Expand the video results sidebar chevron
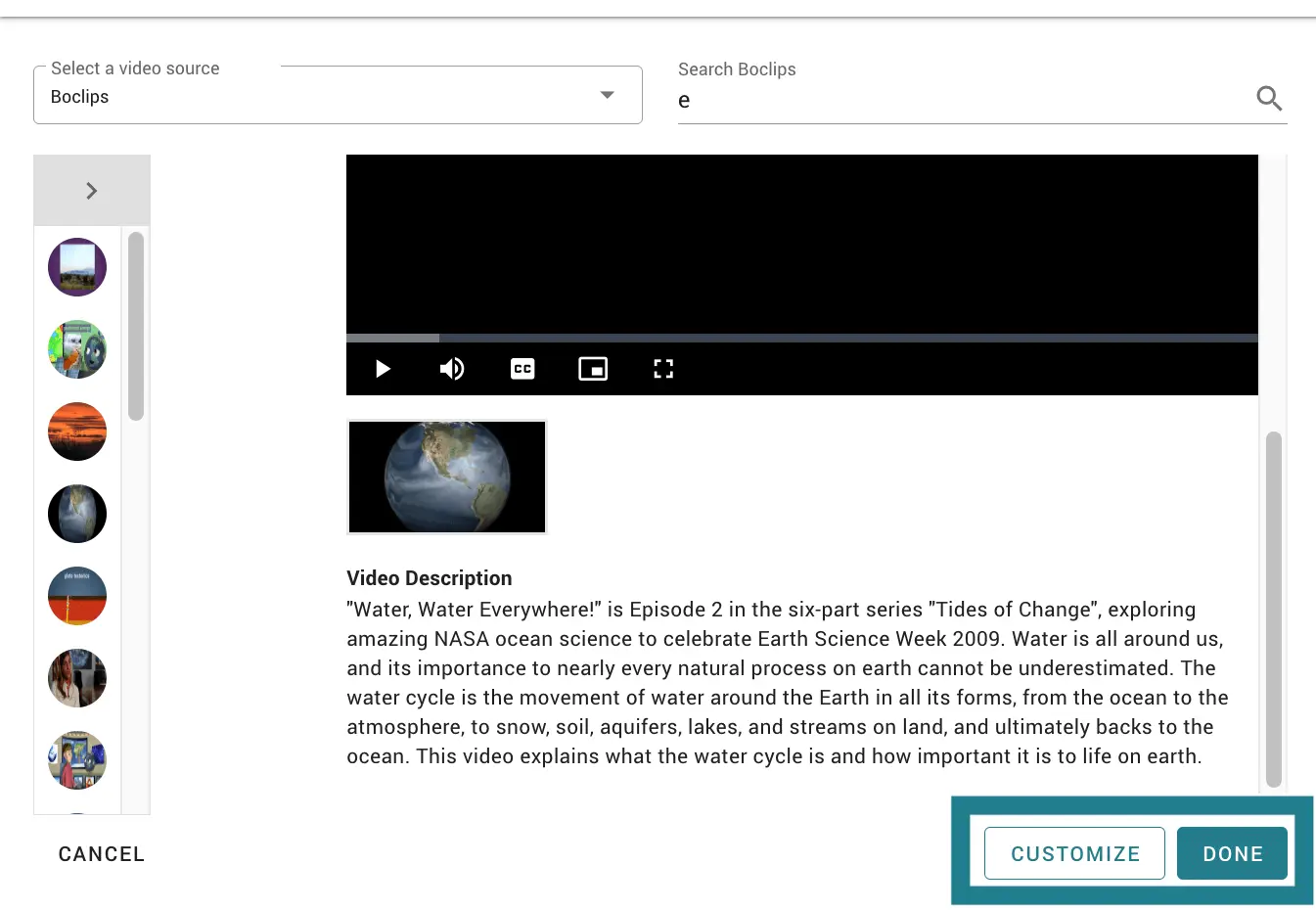Image resolution: width=1316 pixels, height=910 pixels. (x=92, y=191)
